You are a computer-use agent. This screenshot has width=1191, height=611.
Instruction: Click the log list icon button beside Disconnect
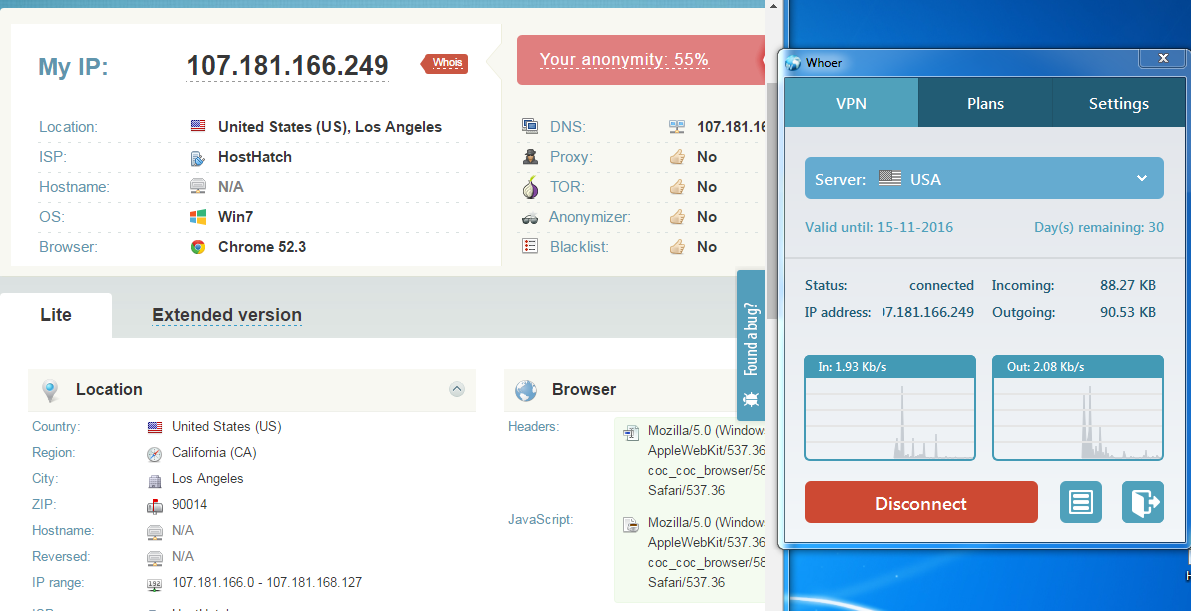pos(1080,502)
